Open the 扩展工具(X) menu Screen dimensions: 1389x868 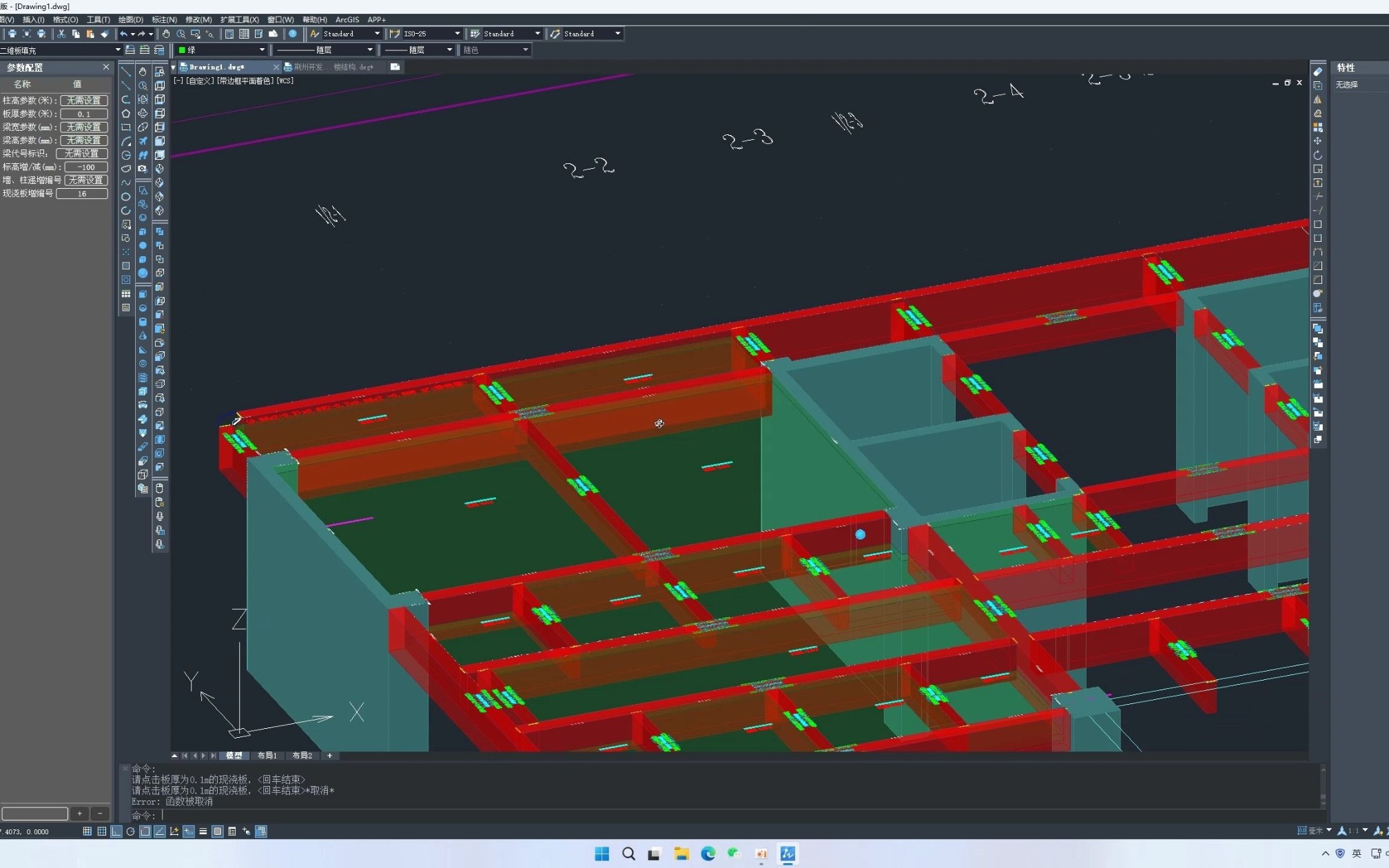tap(239, 20)
